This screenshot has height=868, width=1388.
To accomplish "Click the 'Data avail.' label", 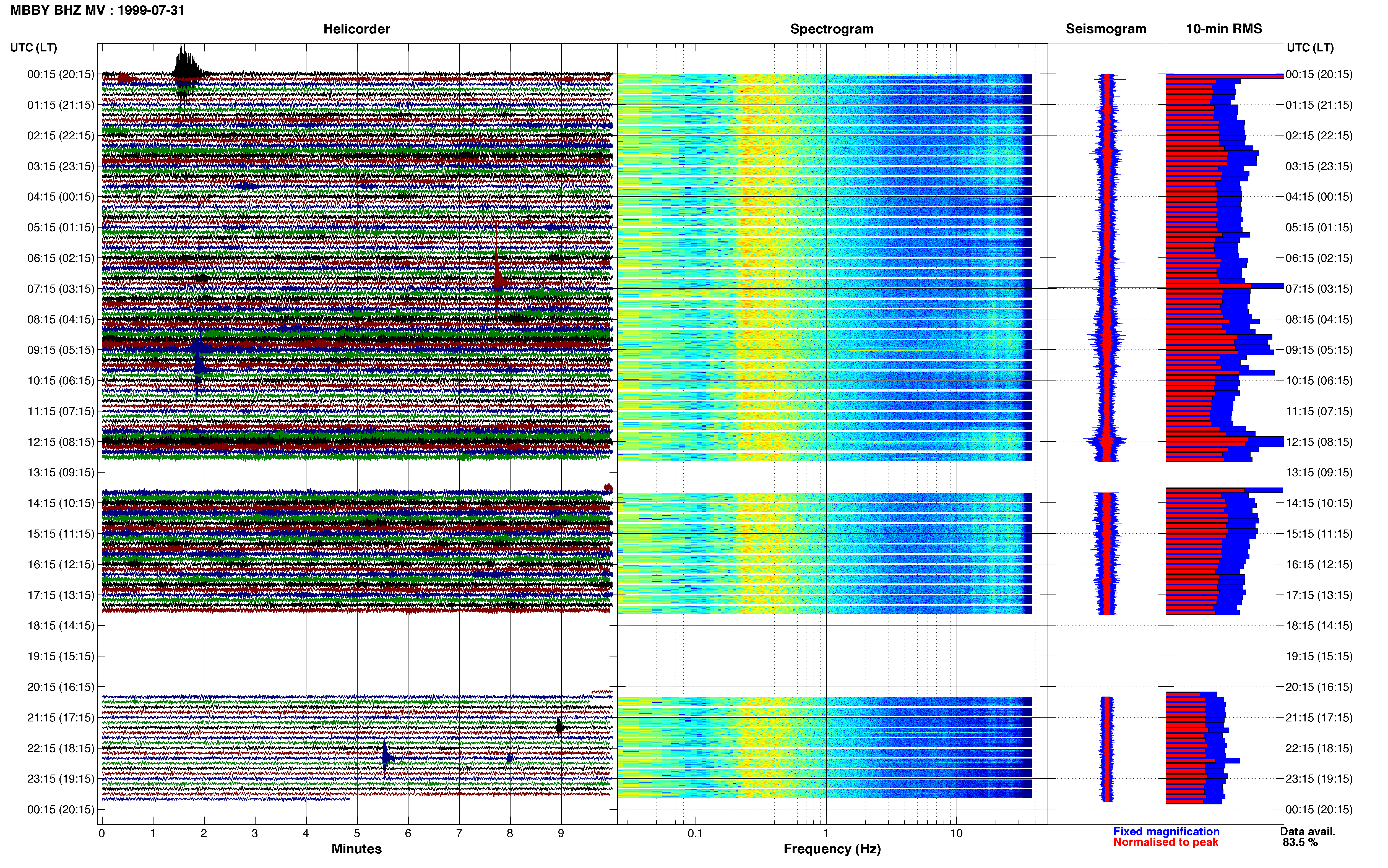I will 1308,831.
